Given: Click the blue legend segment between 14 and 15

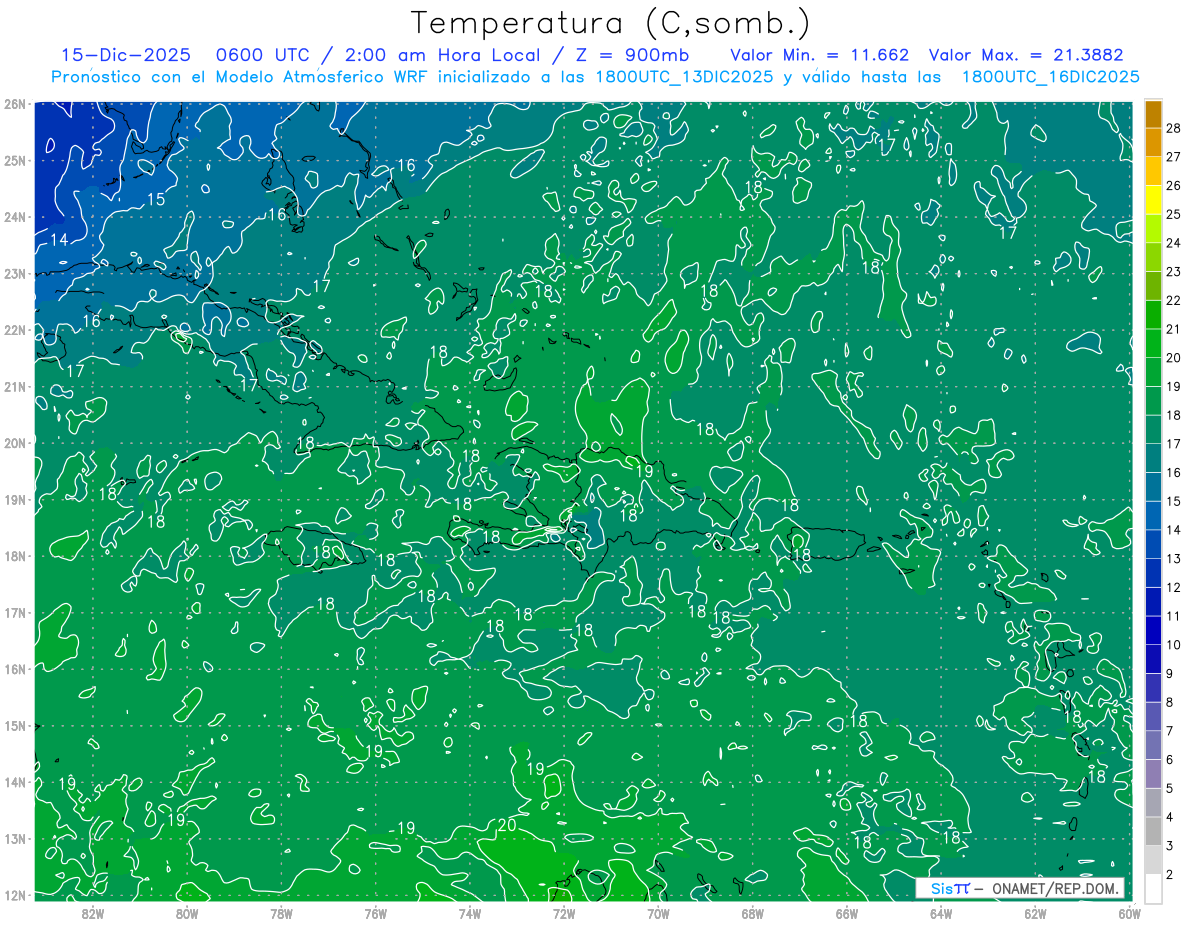Looking at the screenshot, I should [x=1153, y=515].
